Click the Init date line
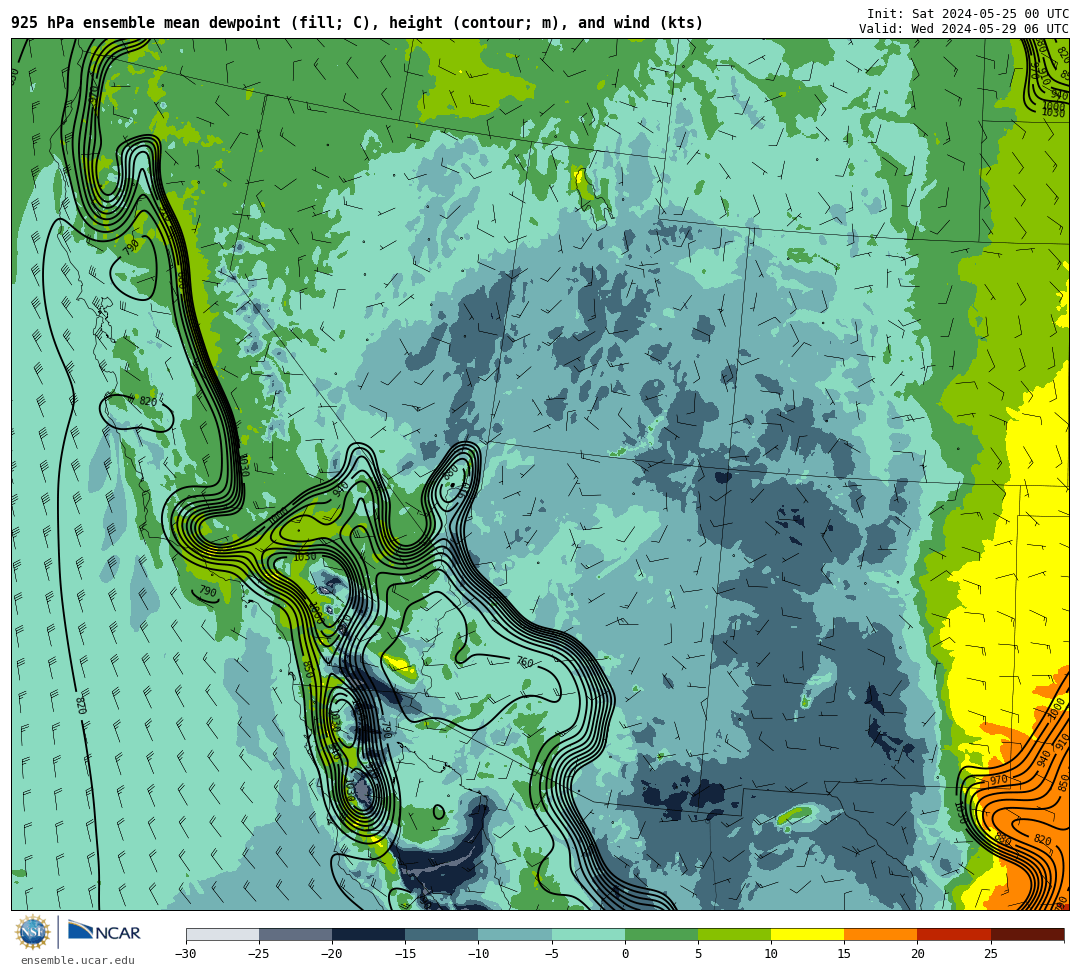The image size is (1080, 973). pyautogui.click(x=968, y=14)
